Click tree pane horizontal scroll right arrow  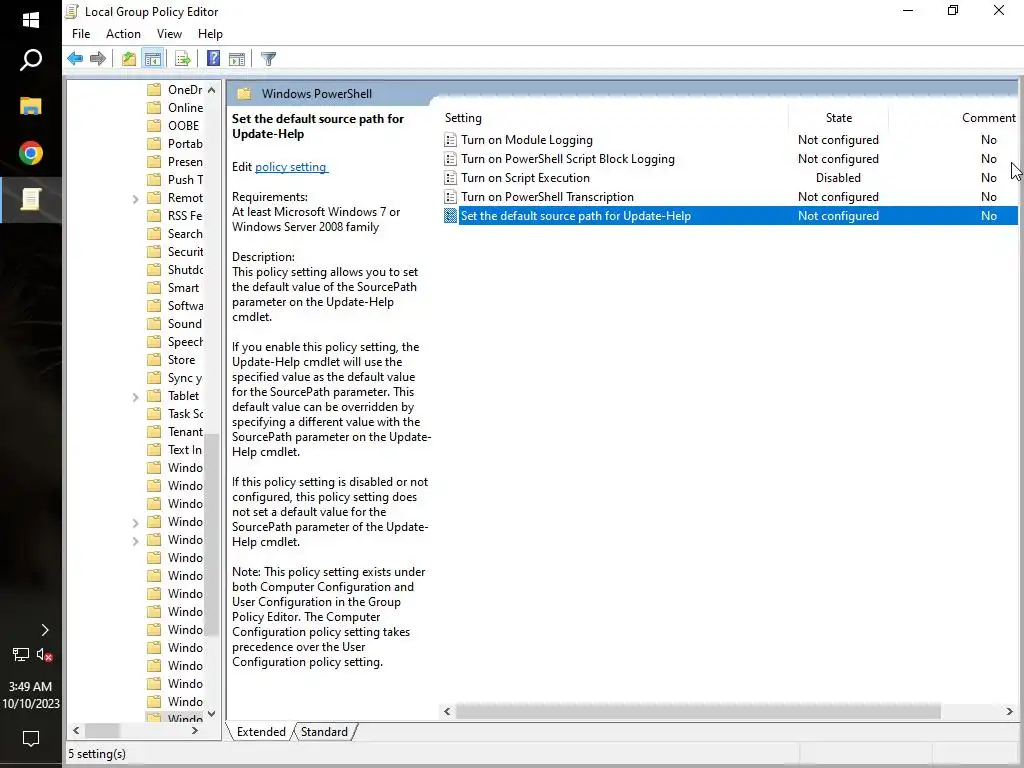(x=195, y=731)
